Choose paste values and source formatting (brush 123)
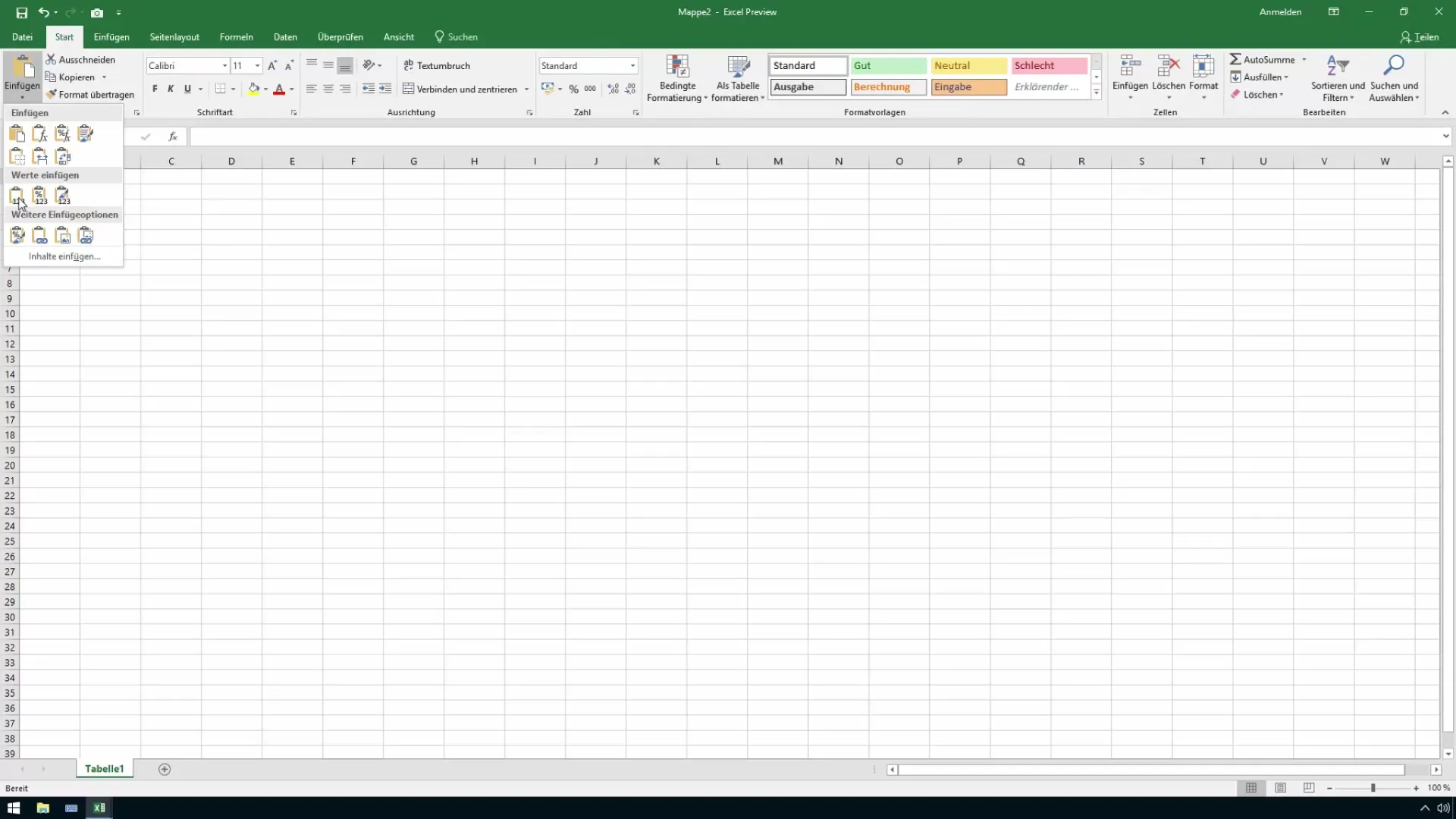The height and width of the screenshot is (819, 1456). point(63,196)
